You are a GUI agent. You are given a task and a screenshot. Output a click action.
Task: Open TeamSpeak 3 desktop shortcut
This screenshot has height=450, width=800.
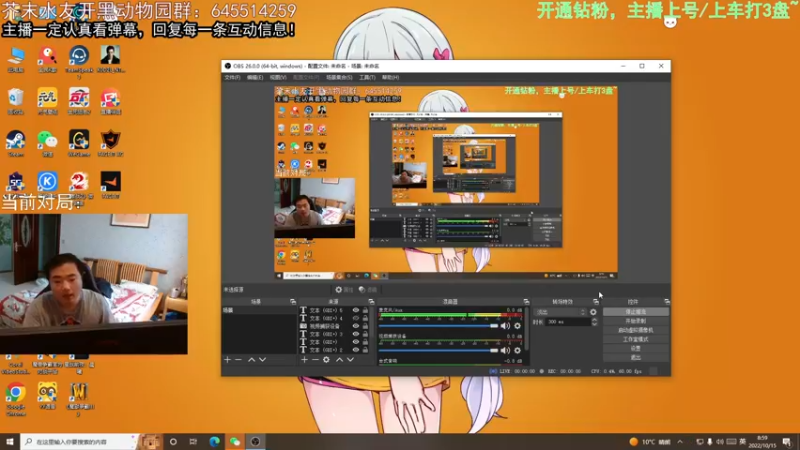pos(79,62)
